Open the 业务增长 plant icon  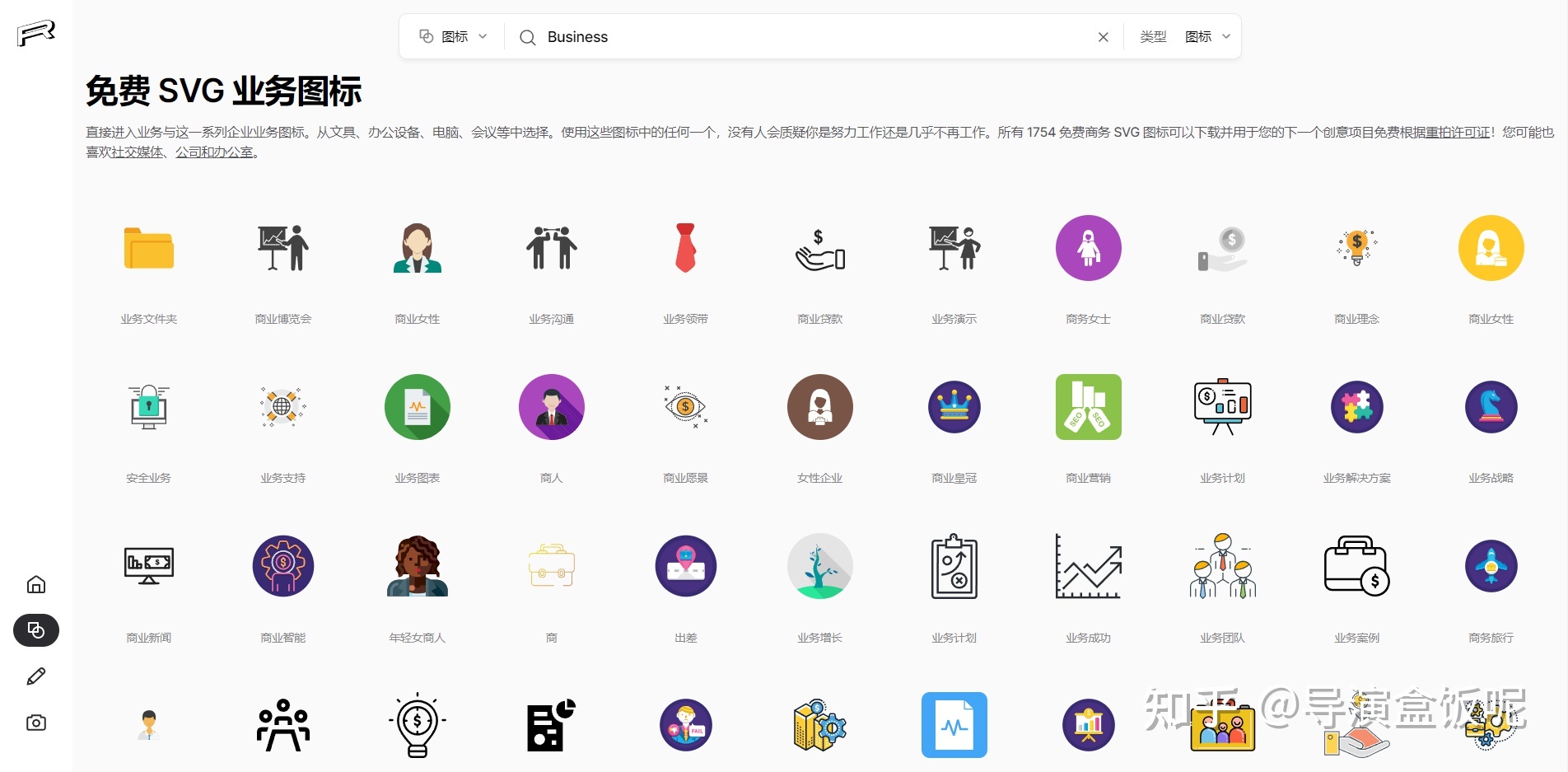coord(820,566)
